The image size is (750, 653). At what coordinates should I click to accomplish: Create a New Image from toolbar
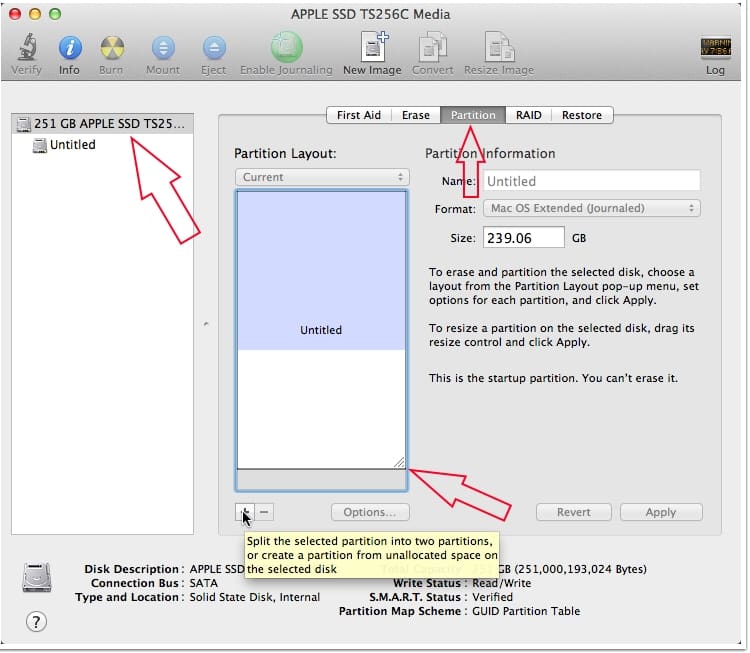point(374,46)
